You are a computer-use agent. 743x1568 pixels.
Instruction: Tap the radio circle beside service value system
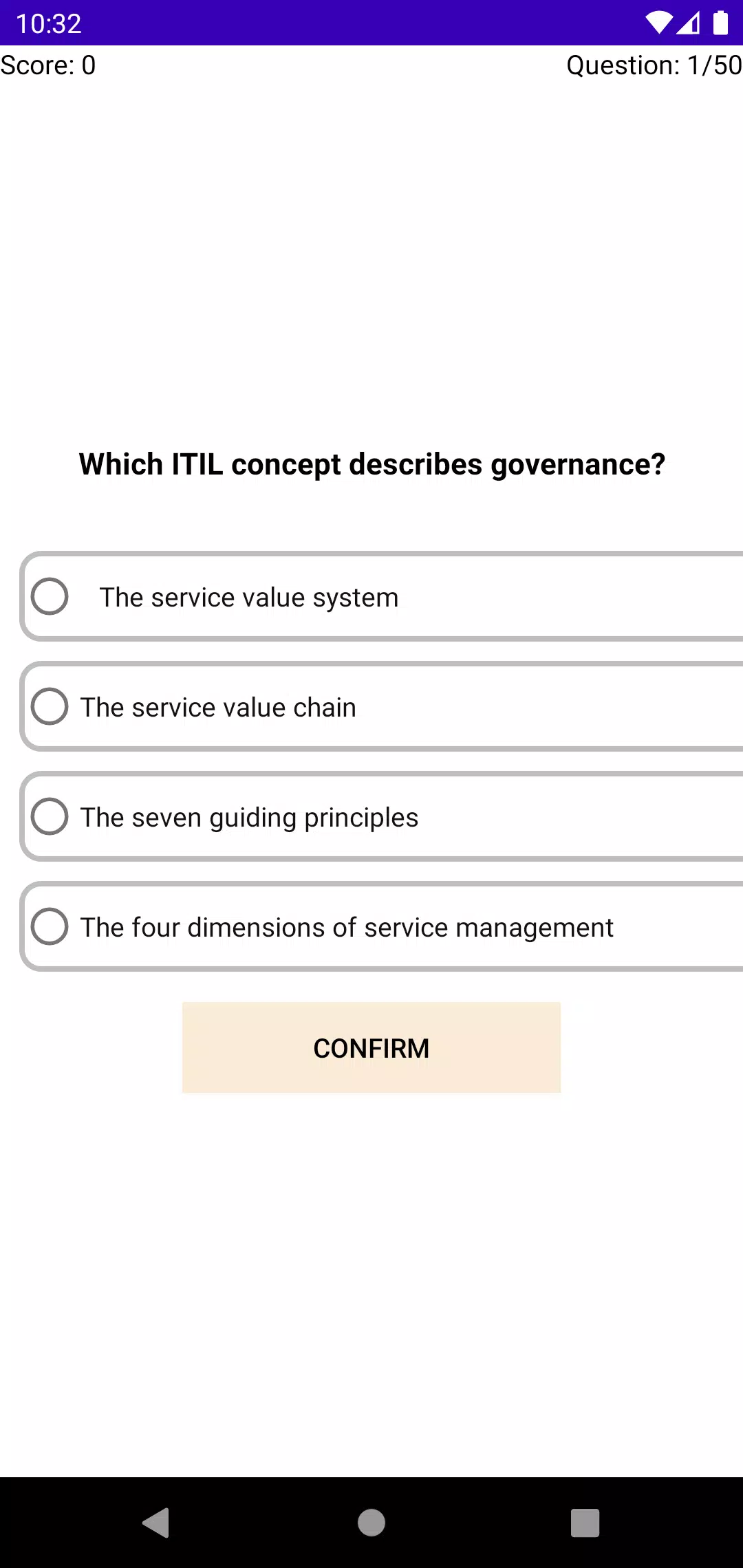pos(49,597)
